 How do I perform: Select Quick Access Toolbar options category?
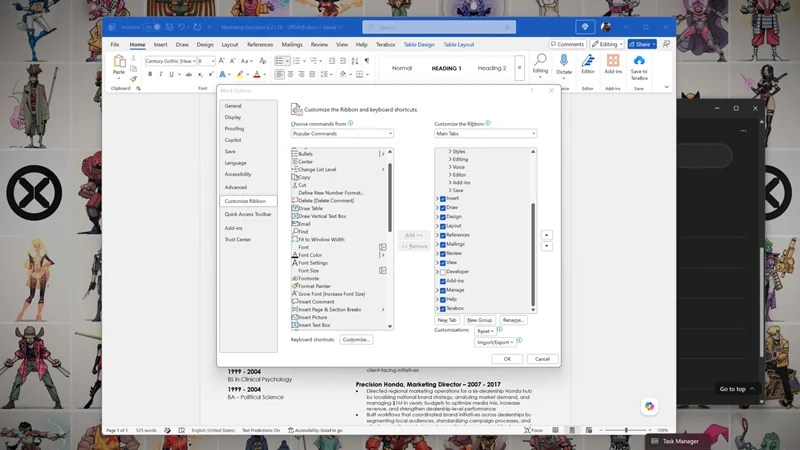[x=248, y=214]
